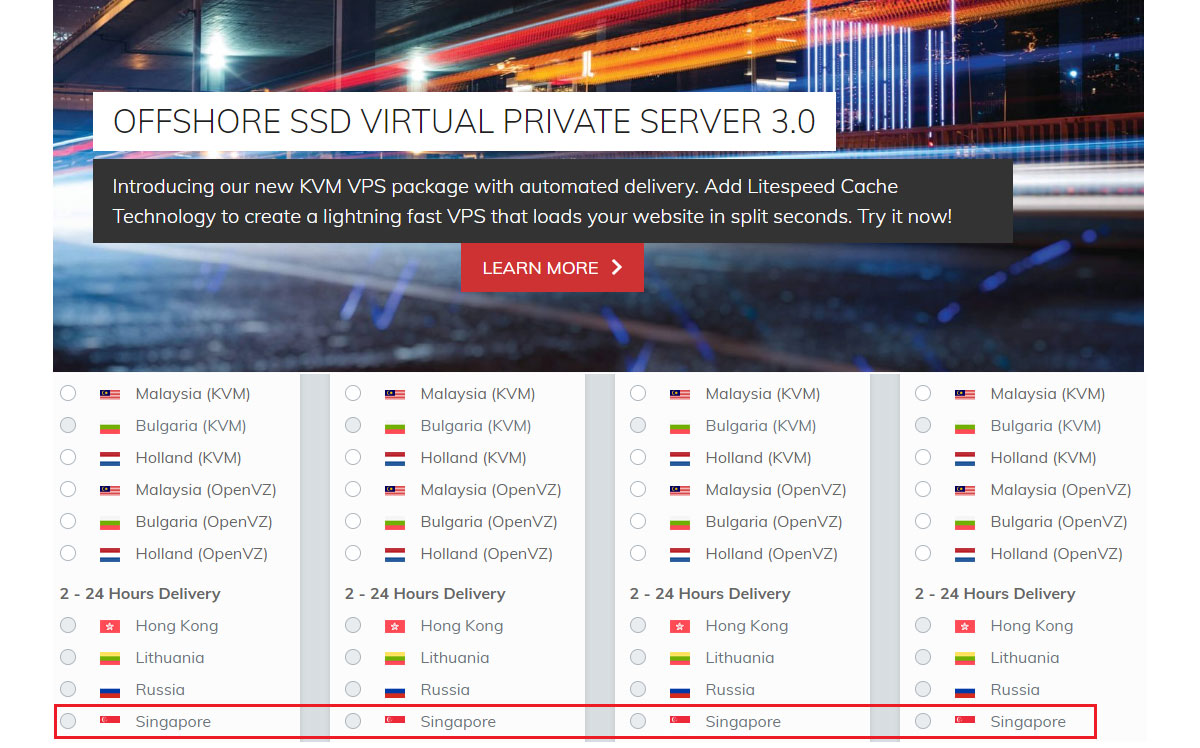Click '2 - 24 Hours Delivery' in third column
The image size is (1200, 748).
(710, 594)
